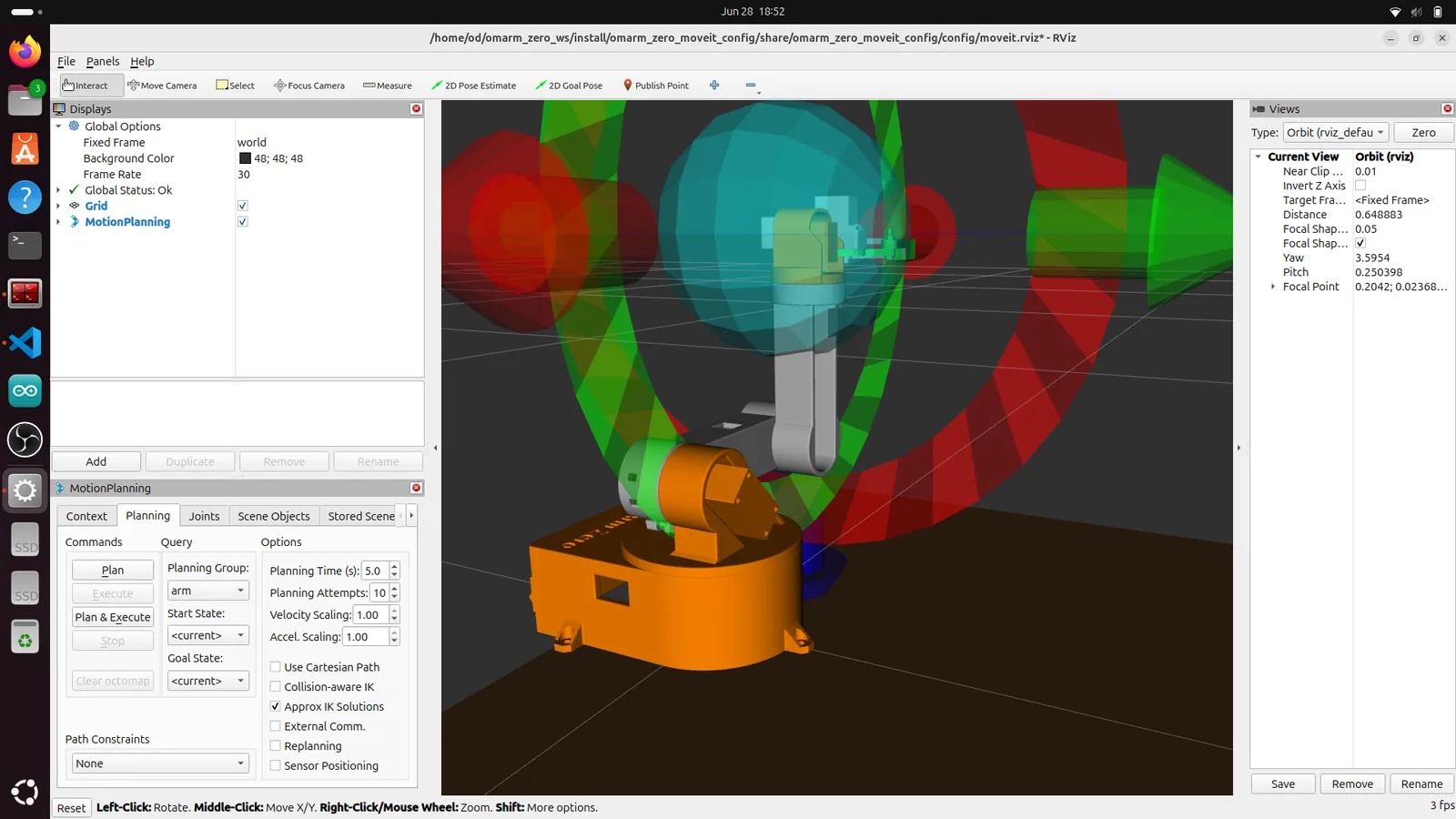Enable External Comm. option

[x=275, y=726]
